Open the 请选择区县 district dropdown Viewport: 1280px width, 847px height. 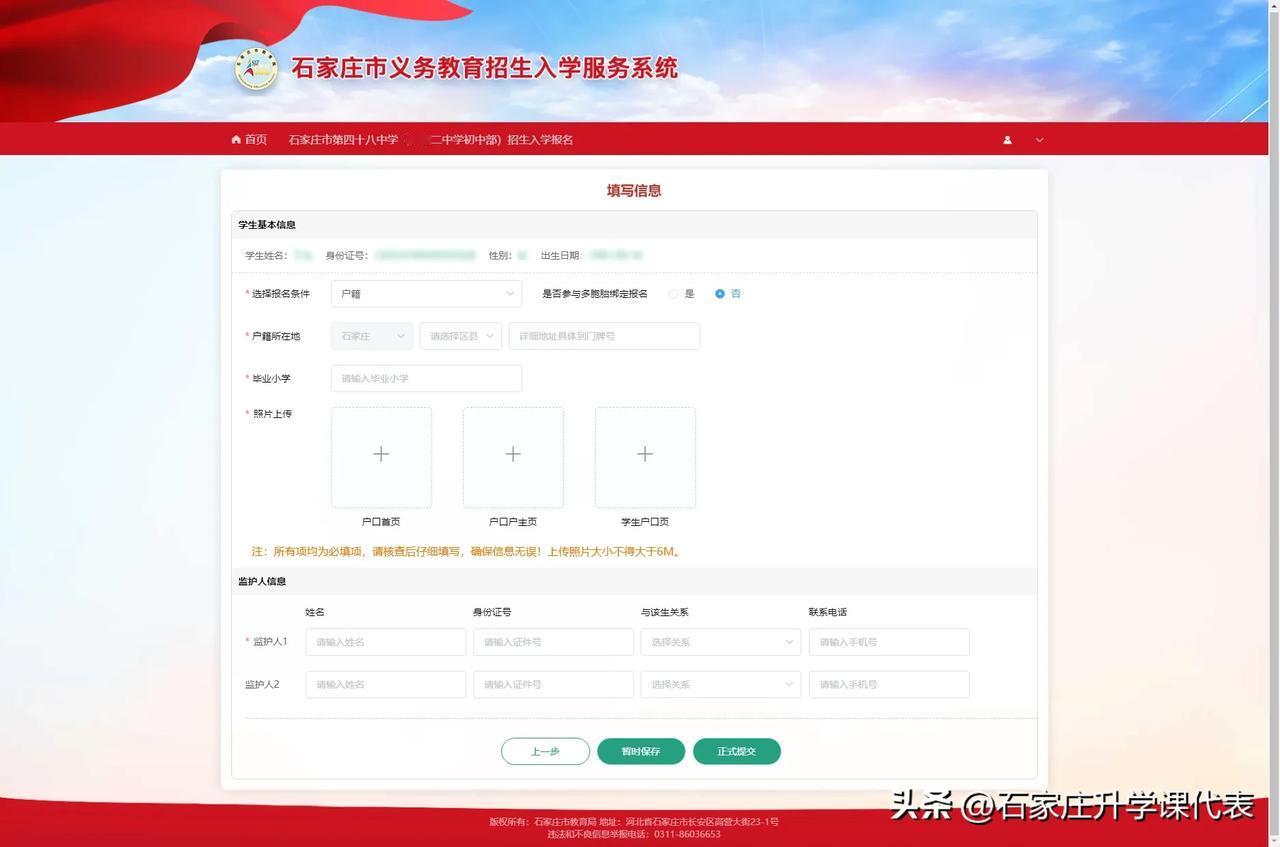458,335
